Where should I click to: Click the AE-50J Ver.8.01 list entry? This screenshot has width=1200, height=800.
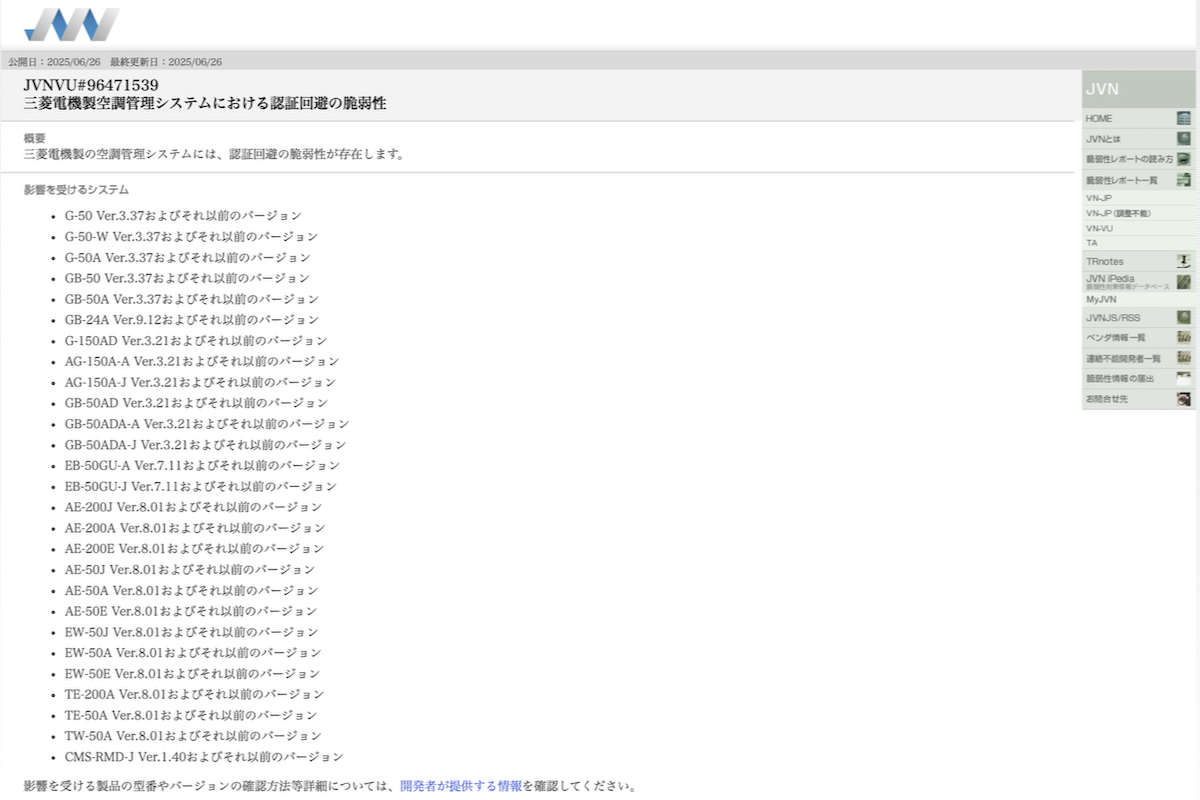pyautogui.click(x=190, y=570)
